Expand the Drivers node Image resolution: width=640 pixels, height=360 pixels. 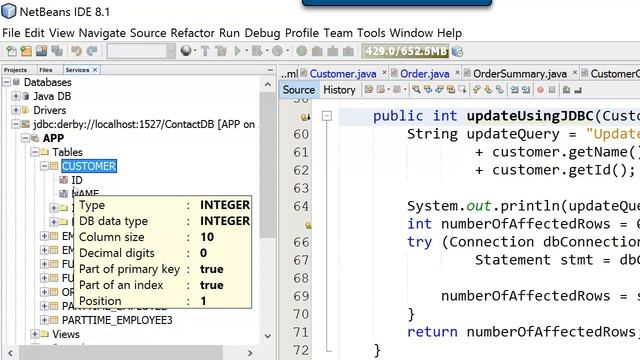click(16, 110)
